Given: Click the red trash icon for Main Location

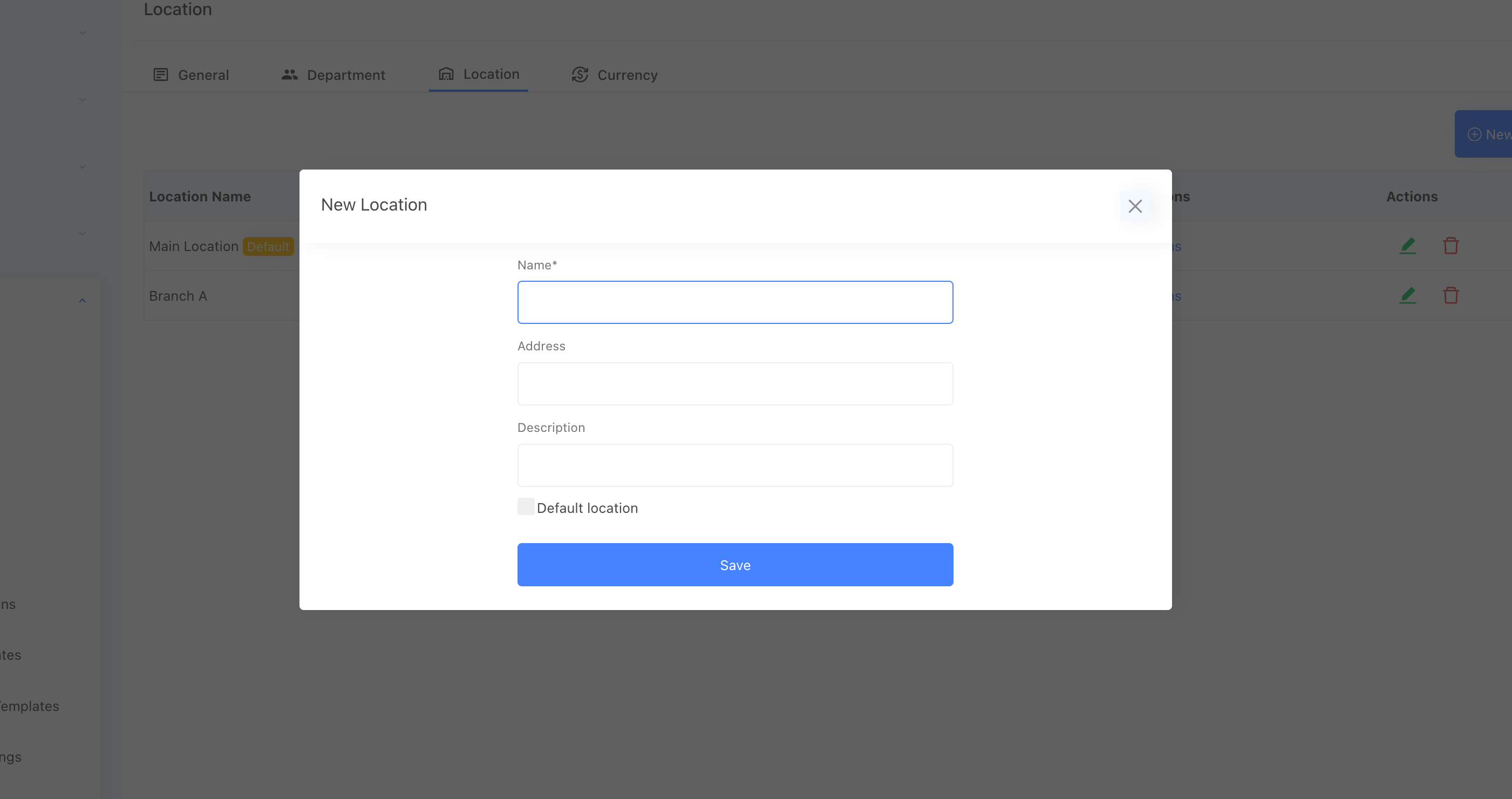Looking at the screenshot, I should tap(1450, 246).
